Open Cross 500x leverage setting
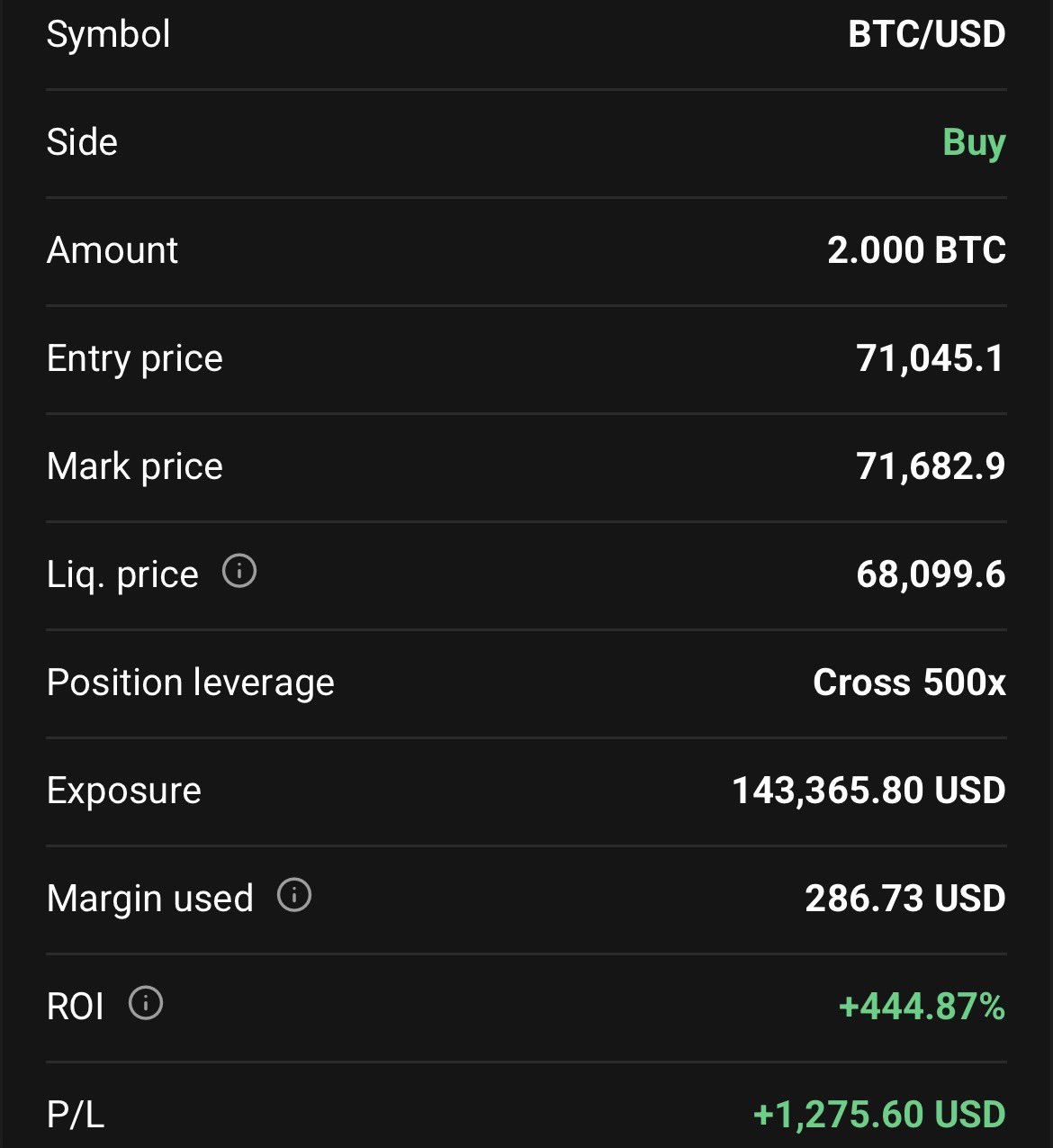The height and width of the screenshot is (1148, 1053). [x=909, y=682]
